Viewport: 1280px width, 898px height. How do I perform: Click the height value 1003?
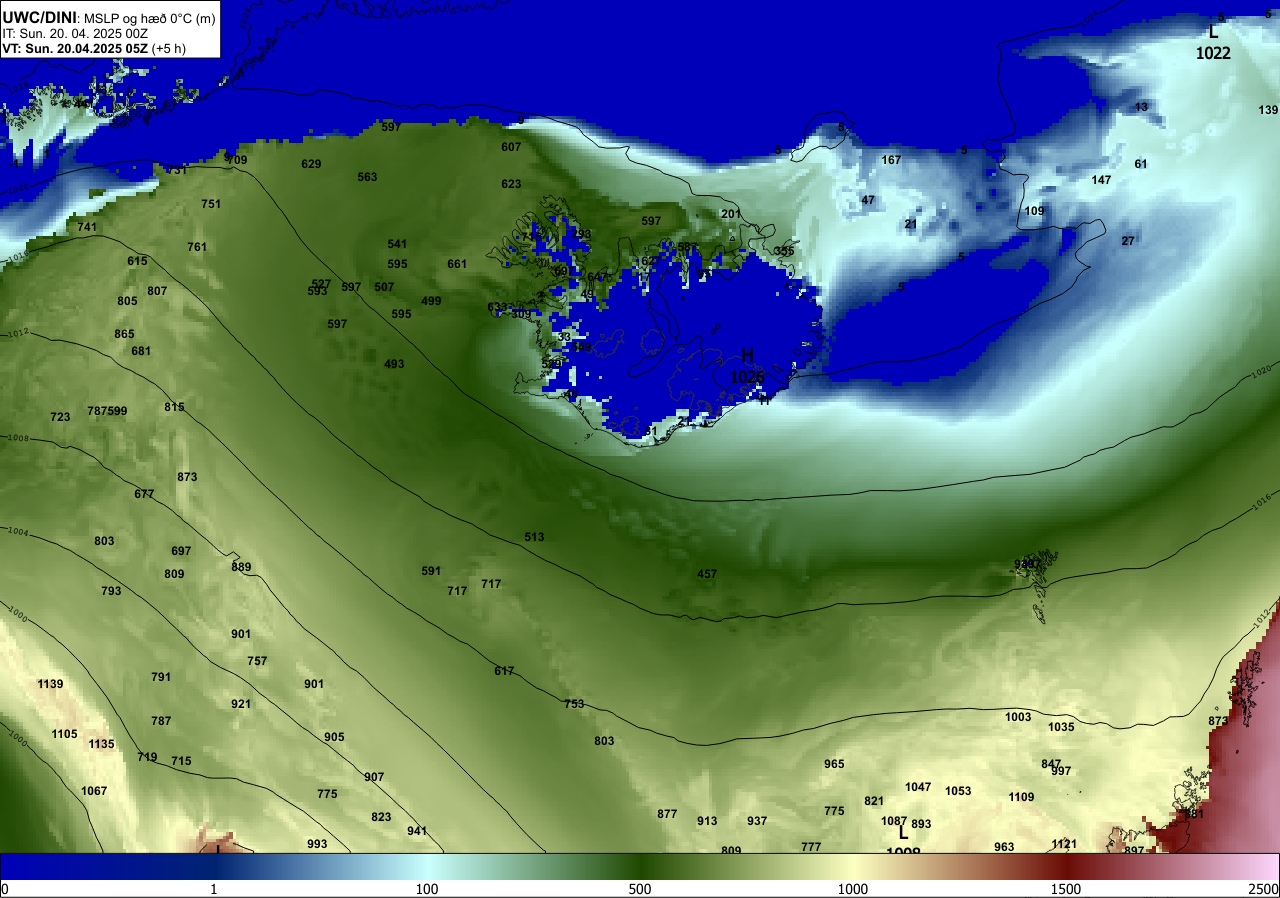click(1018, 717)
